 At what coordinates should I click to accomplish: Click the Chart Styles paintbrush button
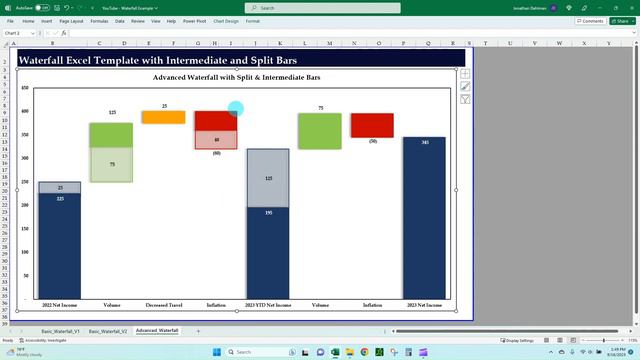(465, 87)
